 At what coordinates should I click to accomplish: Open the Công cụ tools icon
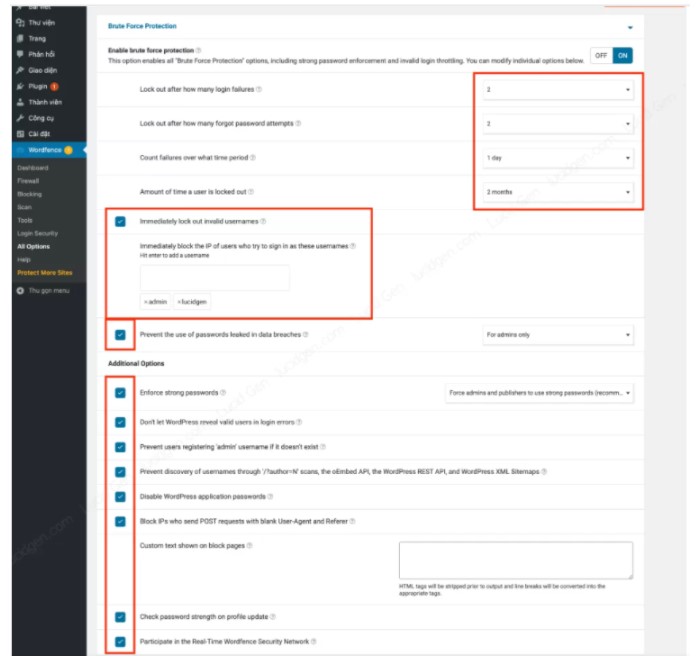(20, 118)
